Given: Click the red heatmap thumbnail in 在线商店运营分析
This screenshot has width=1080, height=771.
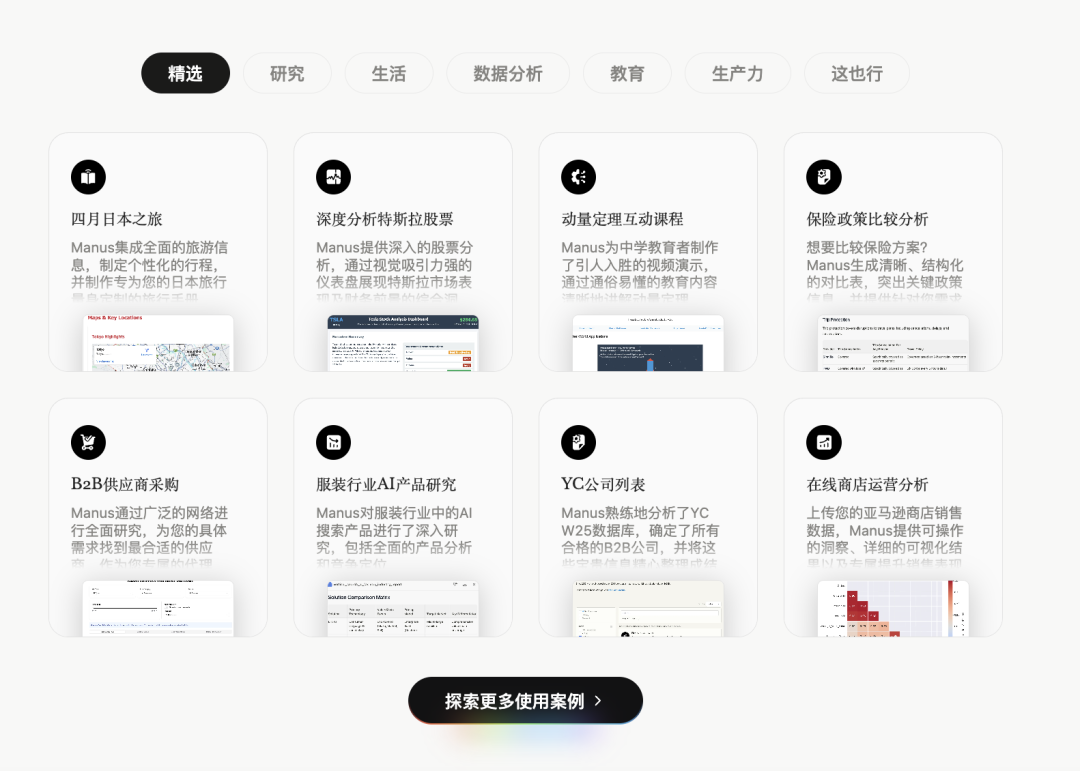Looking at the screenshot, I should [x=893, y=608].
